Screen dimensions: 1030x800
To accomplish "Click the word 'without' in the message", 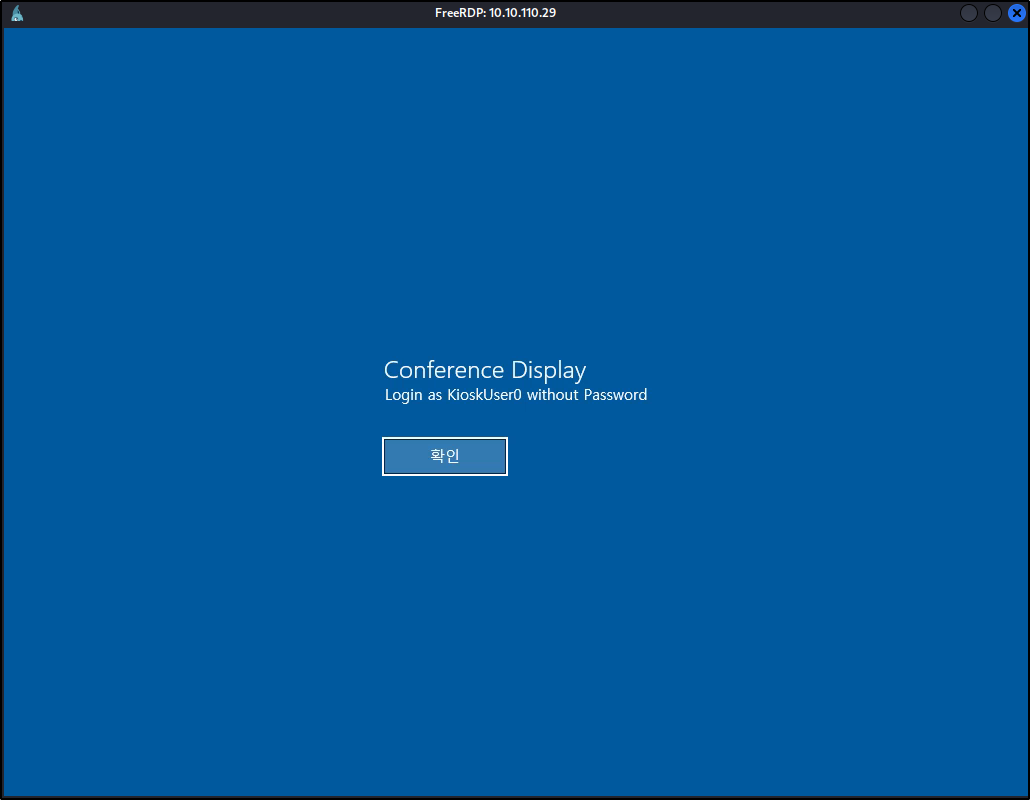I will click(553, 395).
